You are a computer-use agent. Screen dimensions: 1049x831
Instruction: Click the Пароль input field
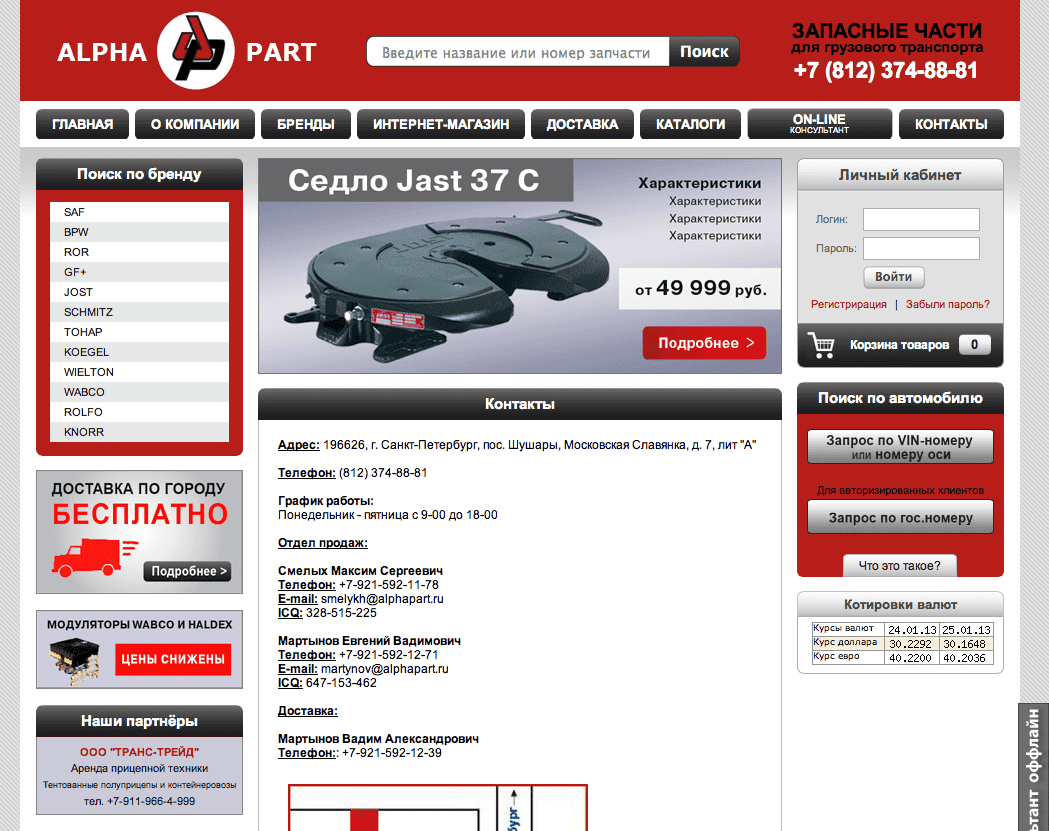[921, 248]
